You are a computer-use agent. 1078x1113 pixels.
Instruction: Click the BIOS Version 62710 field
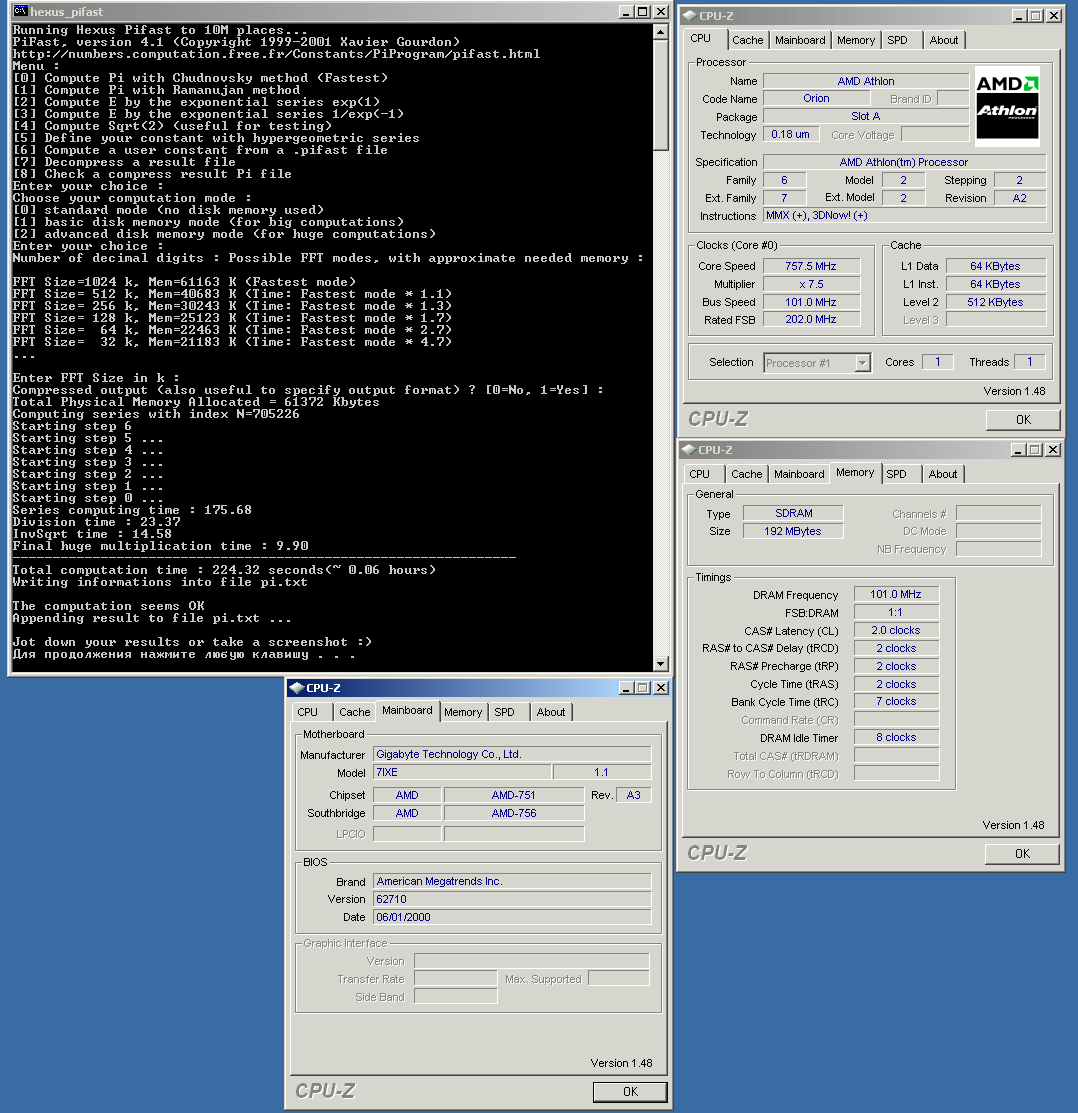point(512,899)
